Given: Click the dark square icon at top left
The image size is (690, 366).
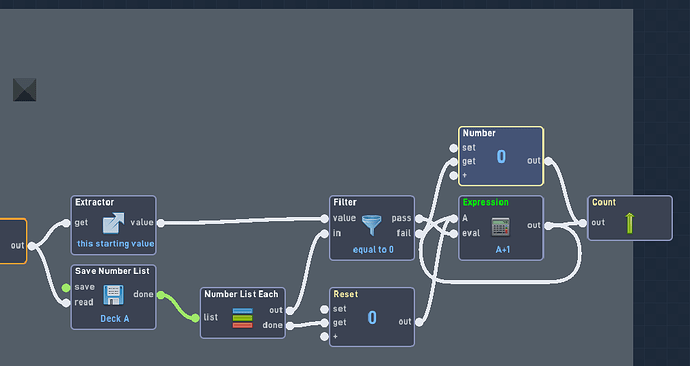Looking at the screenshot, I should [x=25, y=90].
